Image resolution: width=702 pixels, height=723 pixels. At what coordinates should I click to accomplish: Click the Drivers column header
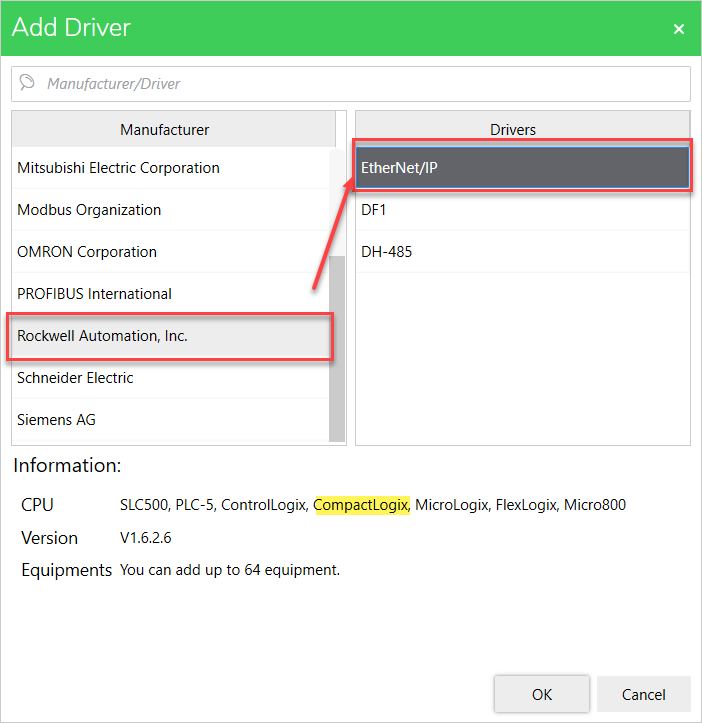click(523, 128)
